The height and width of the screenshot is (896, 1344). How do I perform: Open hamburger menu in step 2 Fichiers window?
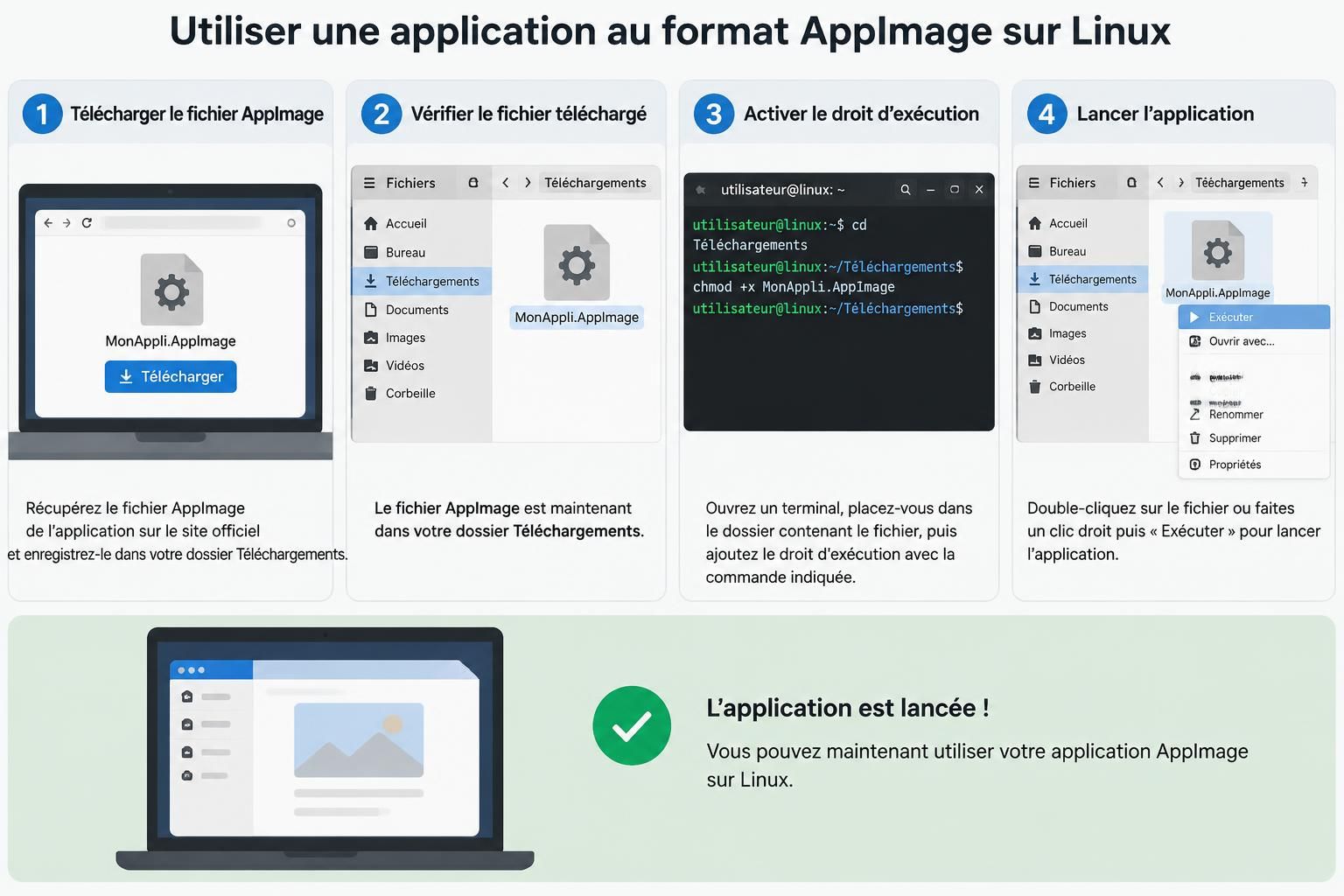point(369,183)
